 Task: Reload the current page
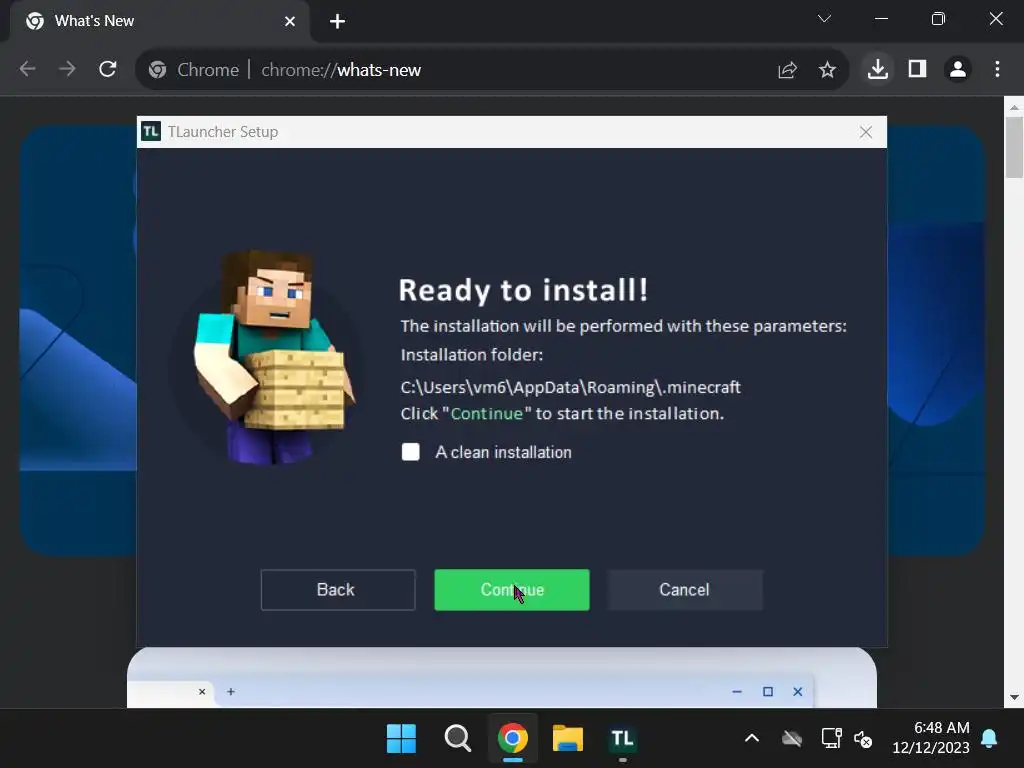click(108, 69)
